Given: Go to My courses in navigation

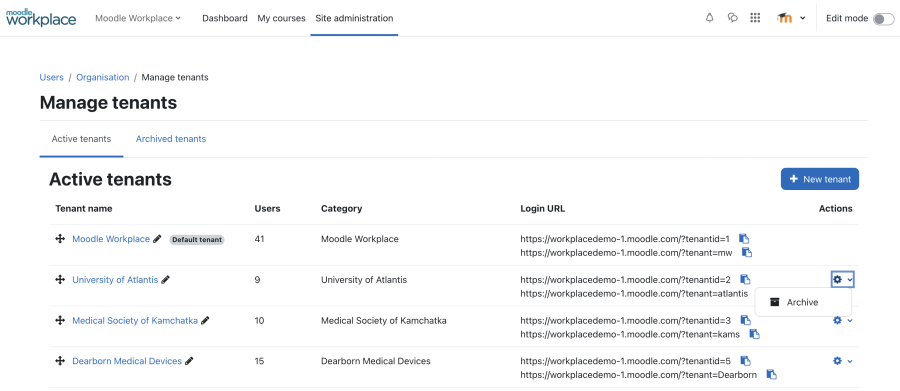Looking at the screenshot, I should (281, 18).
